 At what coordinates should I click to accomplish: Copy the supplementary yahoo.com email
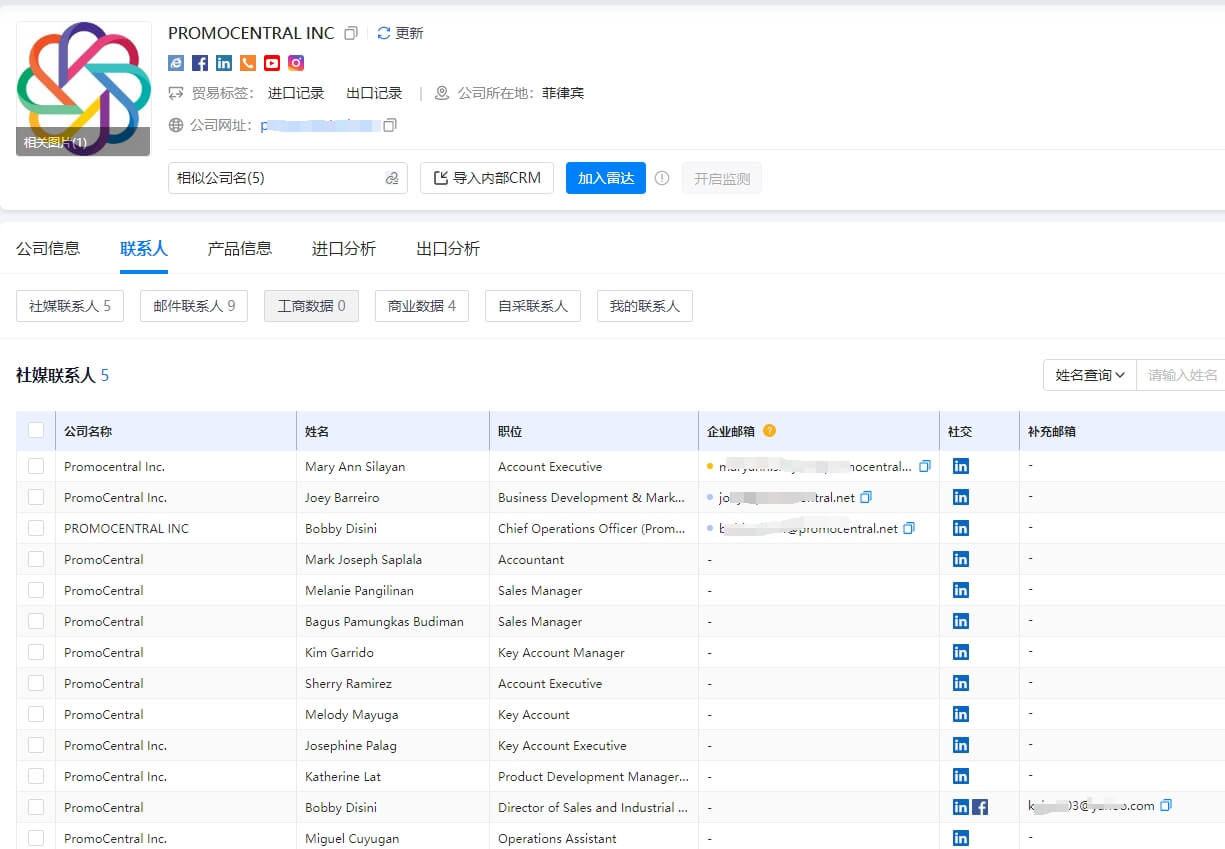pos(1166,805)
